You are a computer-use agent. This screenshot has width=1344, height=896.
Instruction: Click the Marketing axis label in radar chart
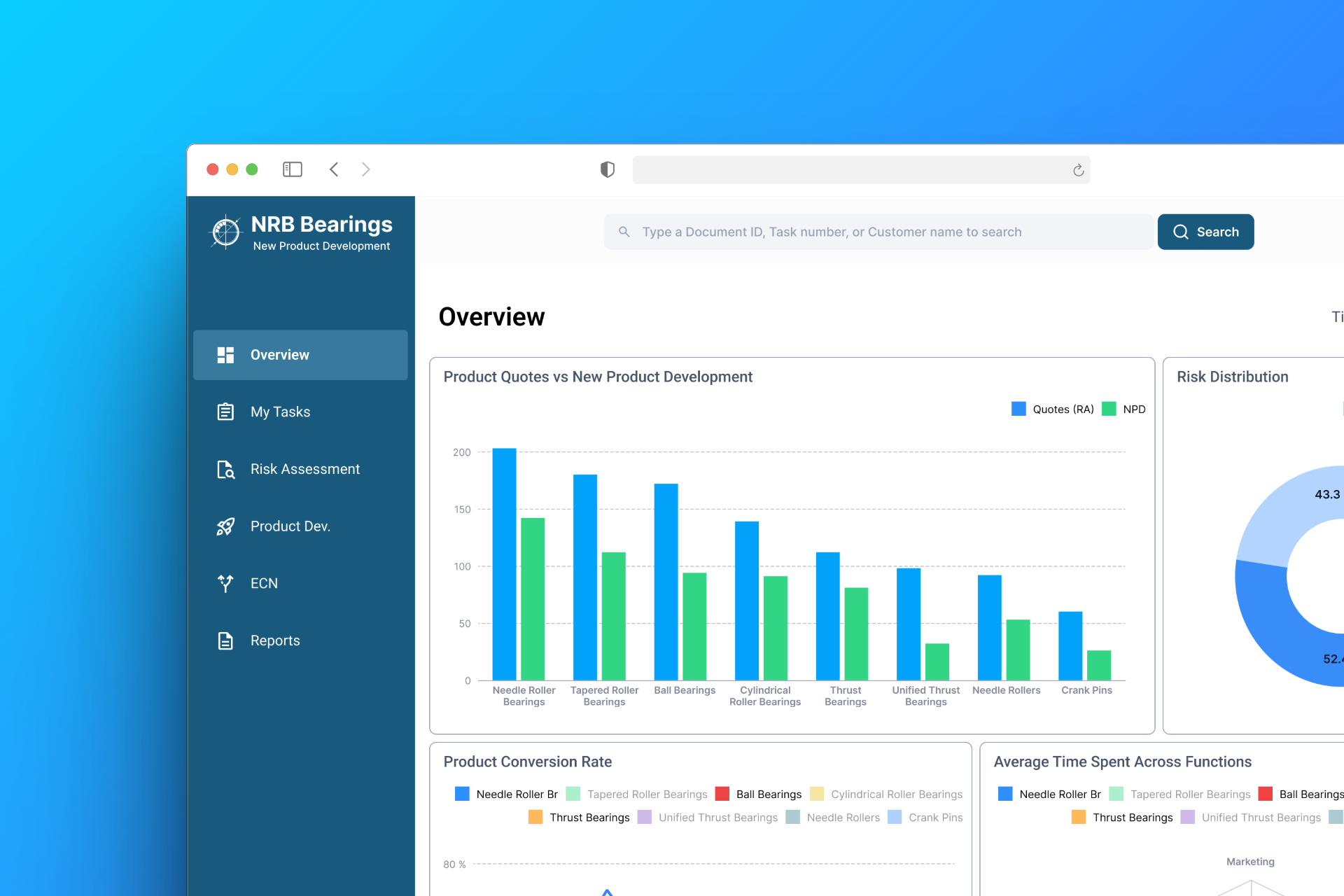(x=1250, y=862)
